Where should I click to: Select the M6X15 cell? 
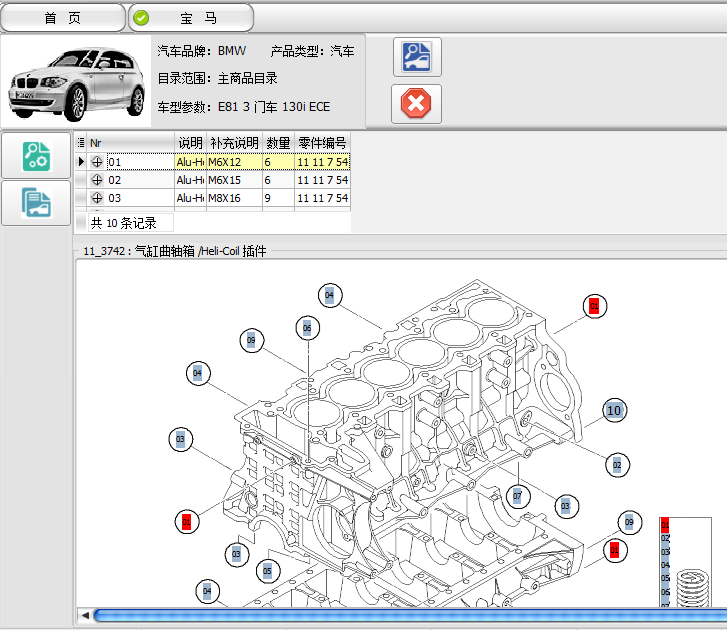pyautogui.click(x=234, y=180)
